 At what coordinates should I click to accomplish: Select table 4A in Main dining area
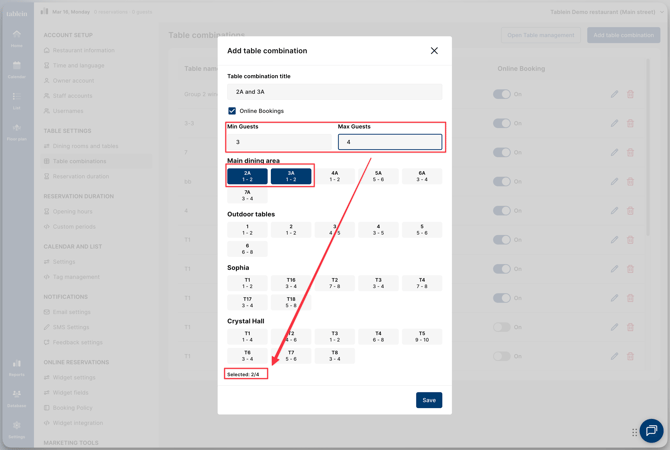tap(334, 176)
